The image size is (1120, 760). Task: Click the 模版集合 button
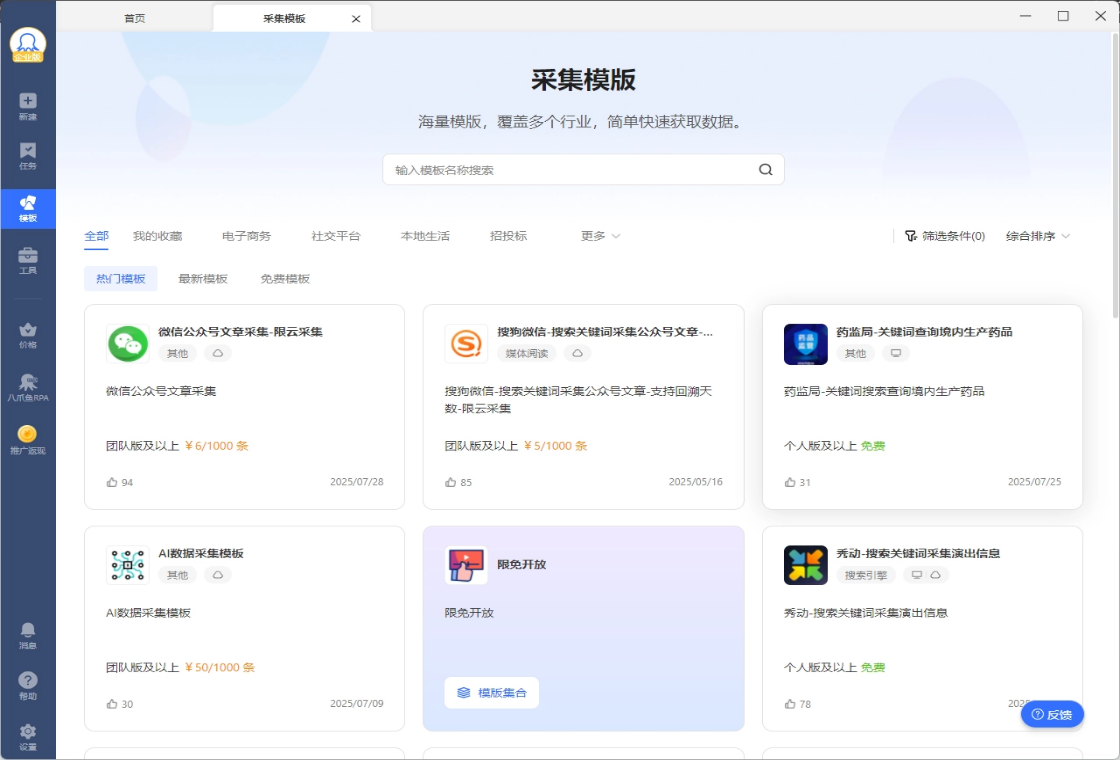(x=492, y=693)
